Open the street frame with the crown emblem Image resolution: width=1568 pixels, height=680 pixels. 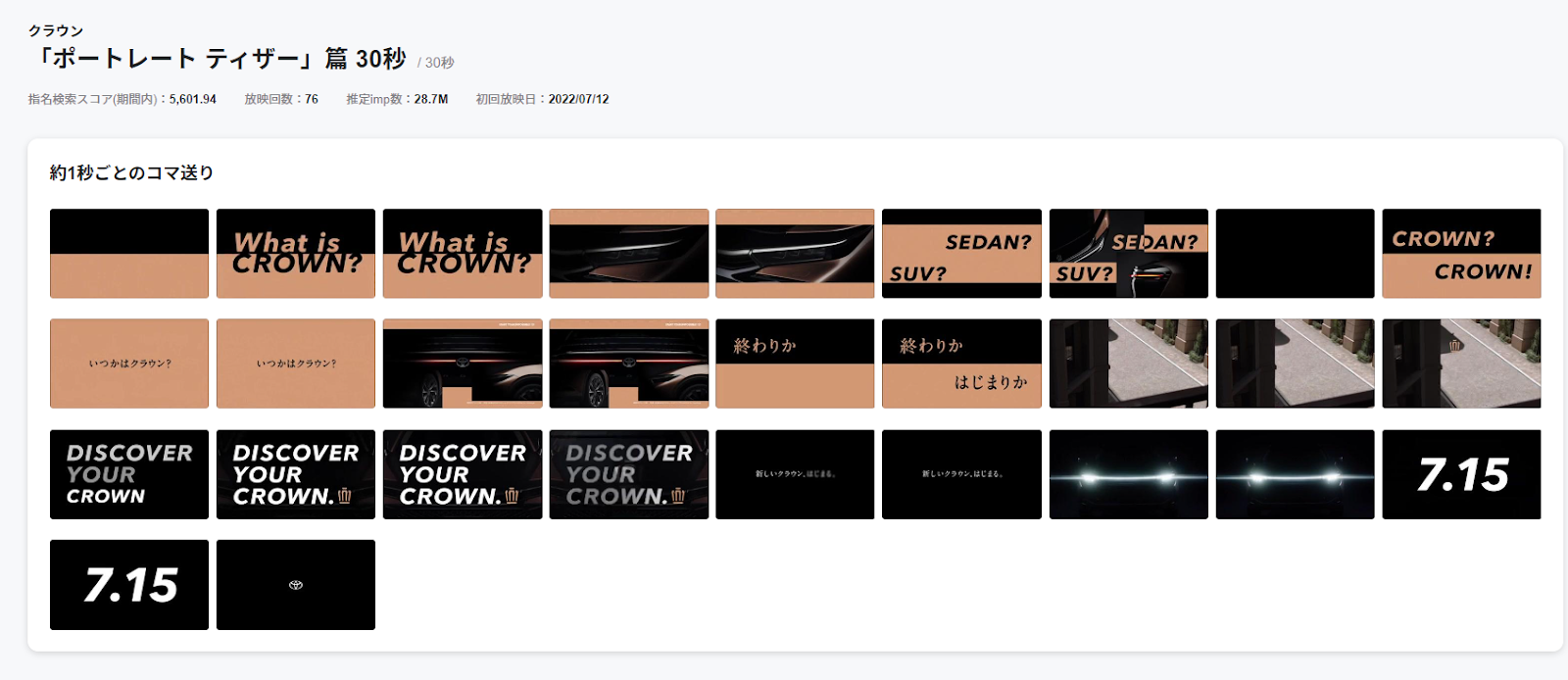pos(1461,364)
